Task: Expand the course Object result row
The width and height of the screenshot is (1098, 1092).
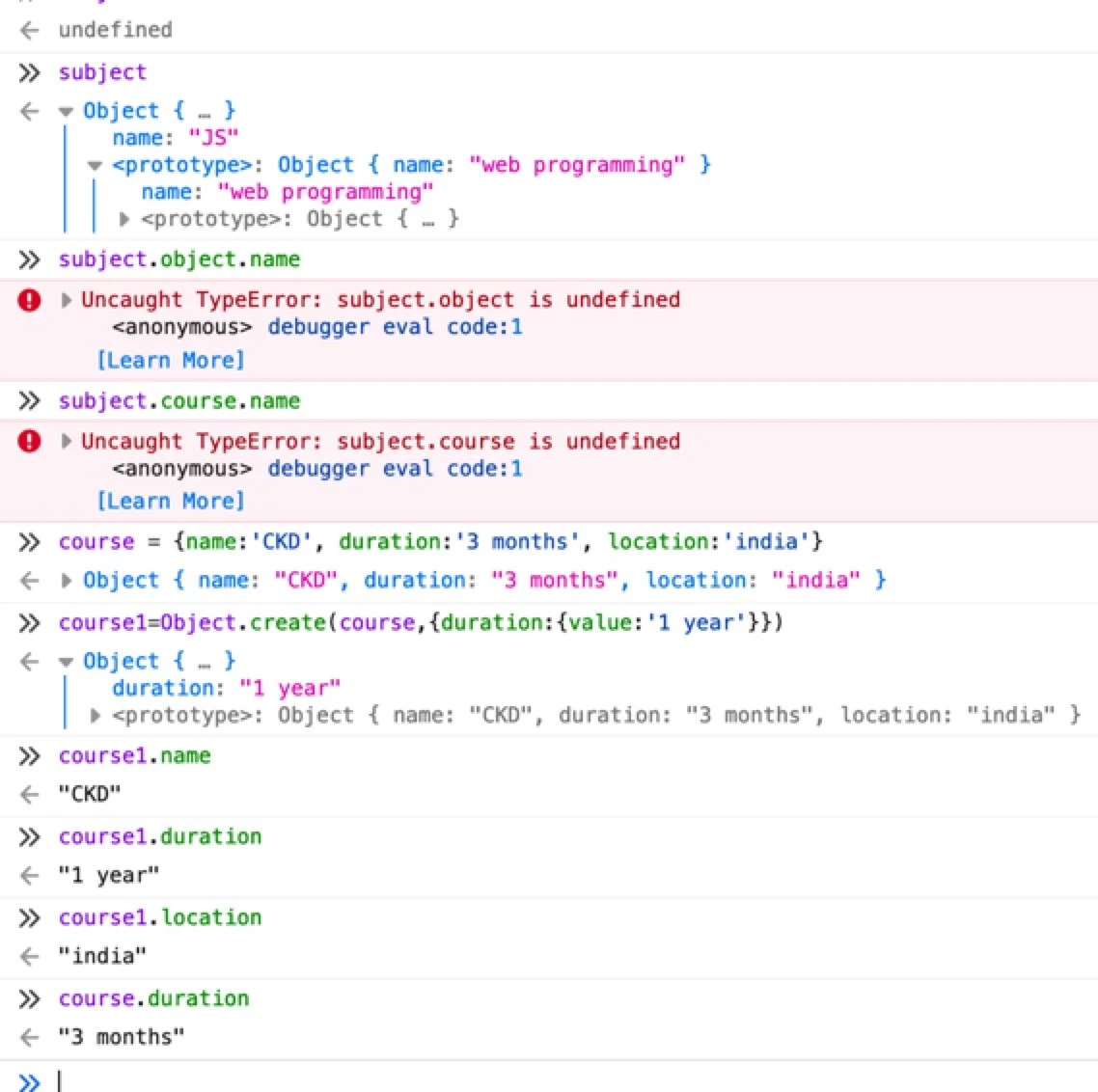Action: point(64,580)
